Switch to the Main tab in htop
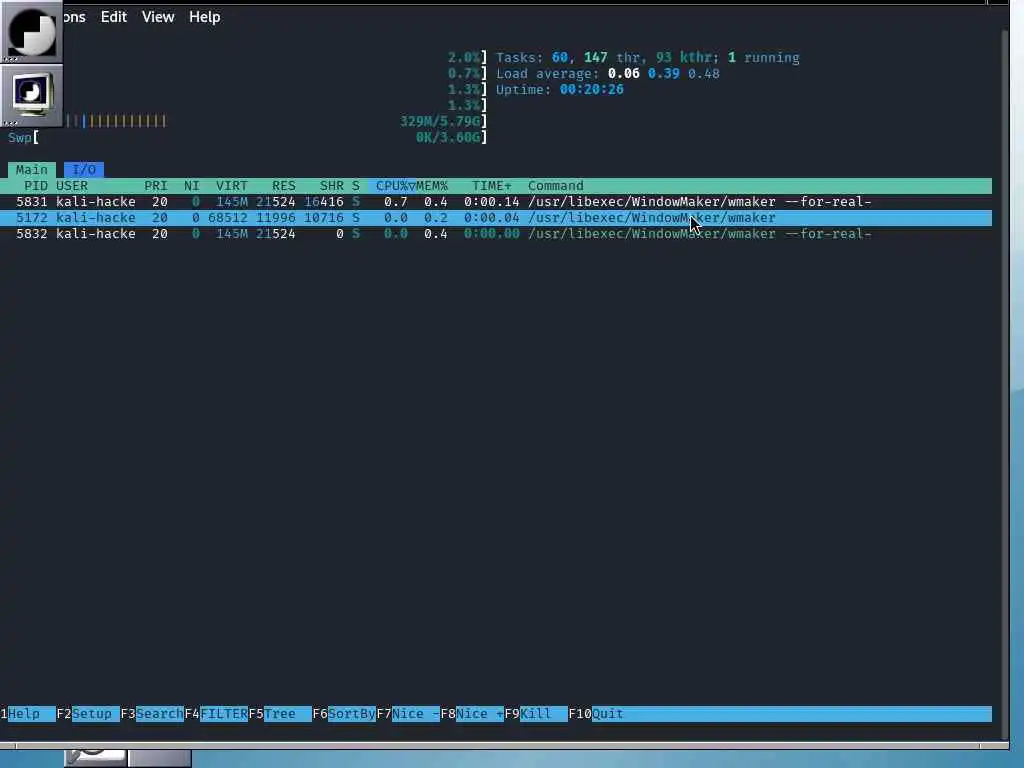This screenshot has height=768, width=1024. pyautogui.click(x=32, y=170)
